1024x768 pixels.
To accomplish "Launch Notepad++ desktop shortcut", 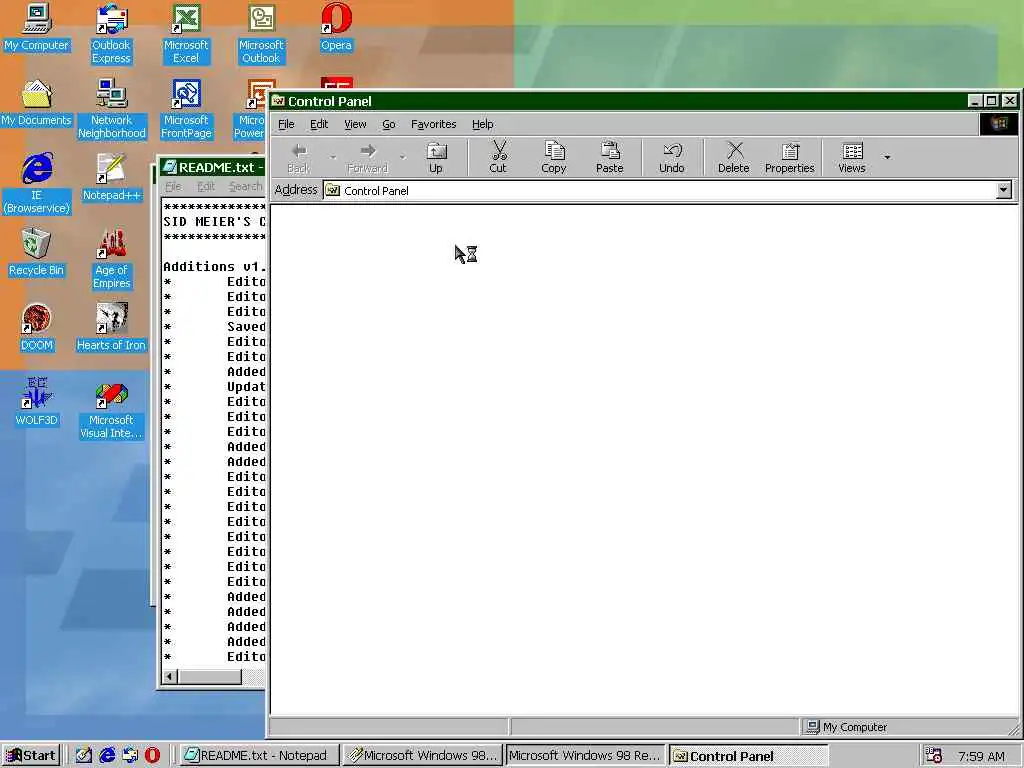I will (111, 178).
